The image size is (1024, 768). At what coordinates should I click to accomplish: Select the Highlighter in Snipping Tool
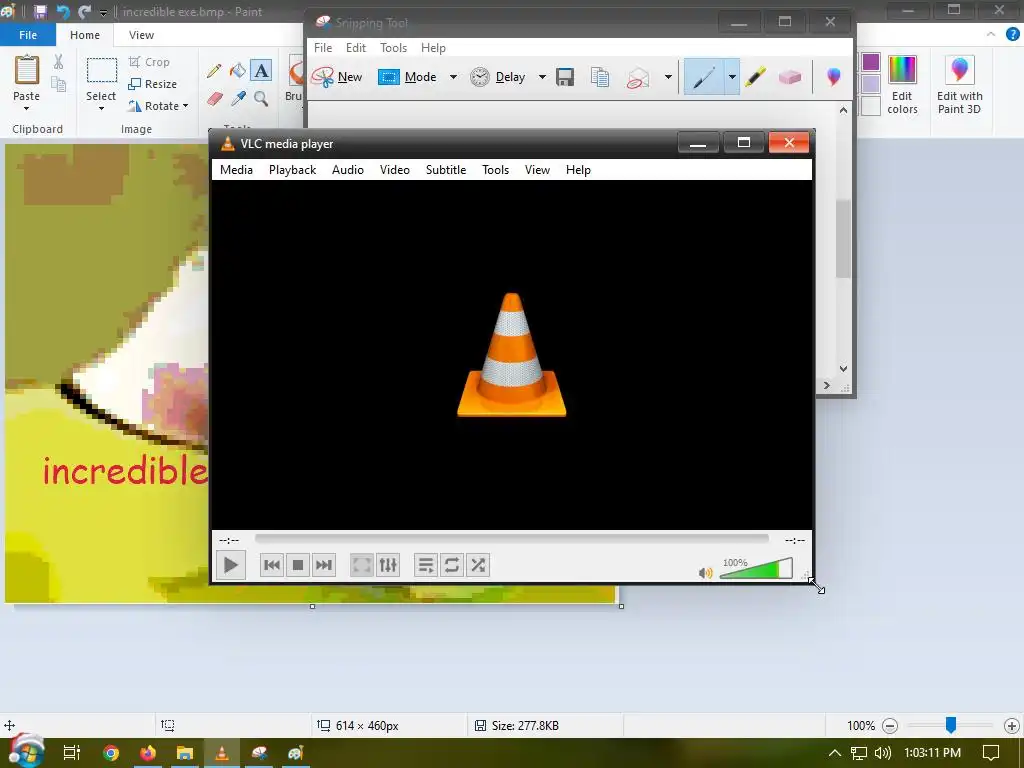click(755, 77)
